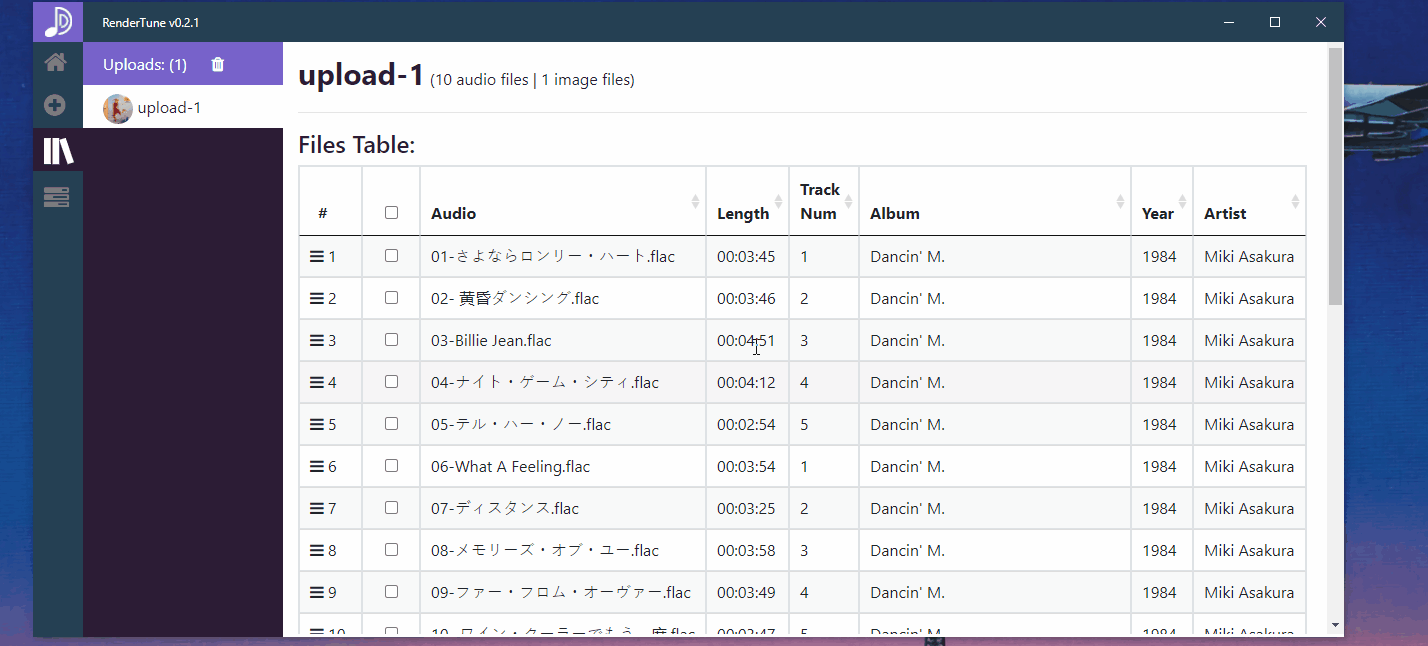Screen dimensions: 1428x646
Task: Grab the drag handle for row 8
Action: [x=316, y=550]
